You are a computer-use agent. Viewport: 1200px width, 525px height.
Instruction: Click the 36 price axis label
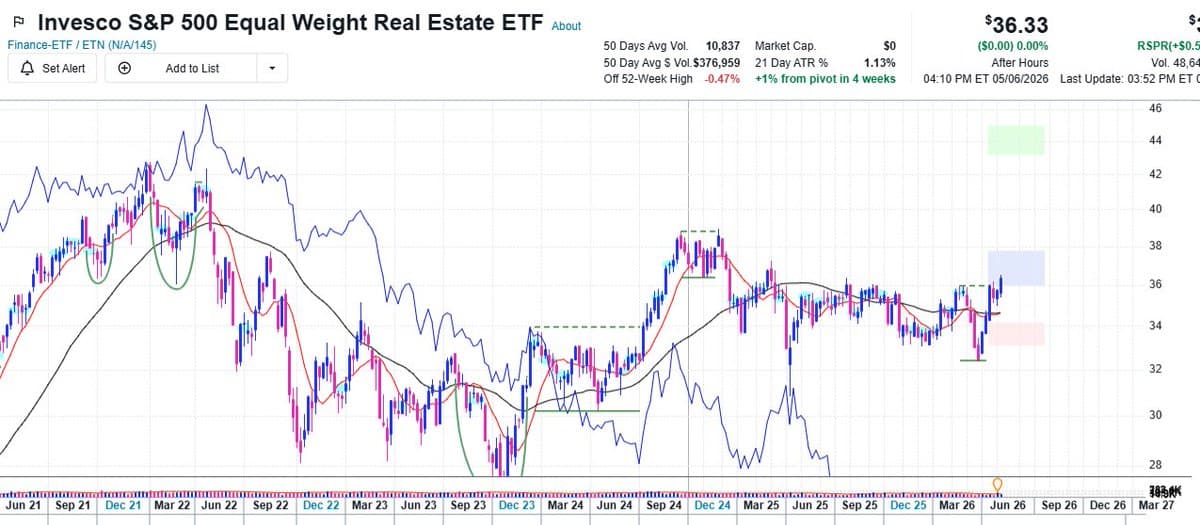point(1155,285)
